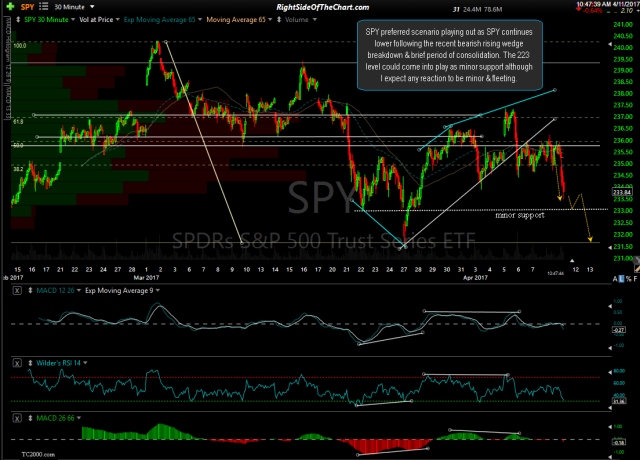Toggle the L logarithmic scale option
The width and height of the screenshot is (640, 460).
coord(622,279)
